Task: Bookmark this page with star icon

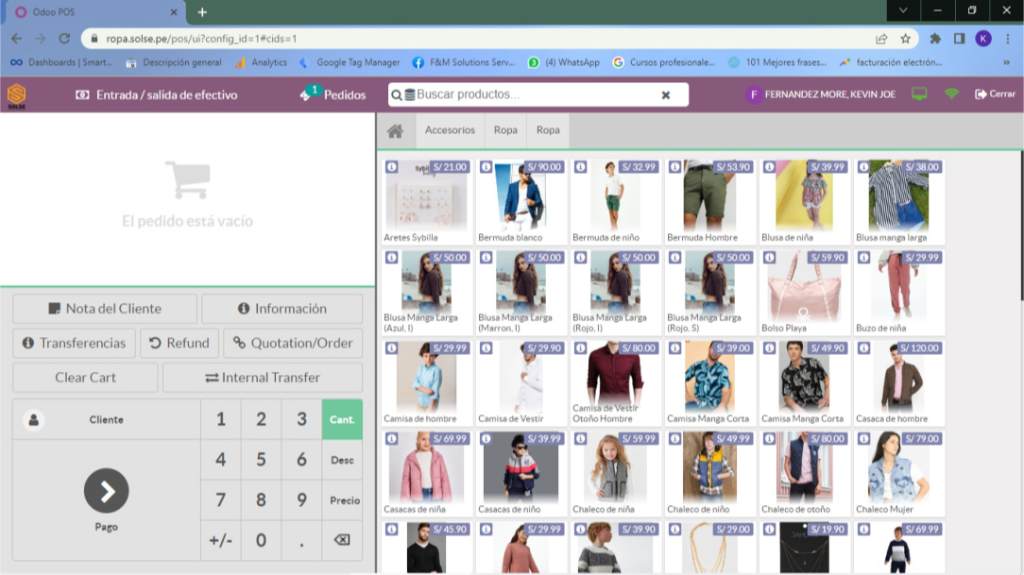Action: pos(905,38)
